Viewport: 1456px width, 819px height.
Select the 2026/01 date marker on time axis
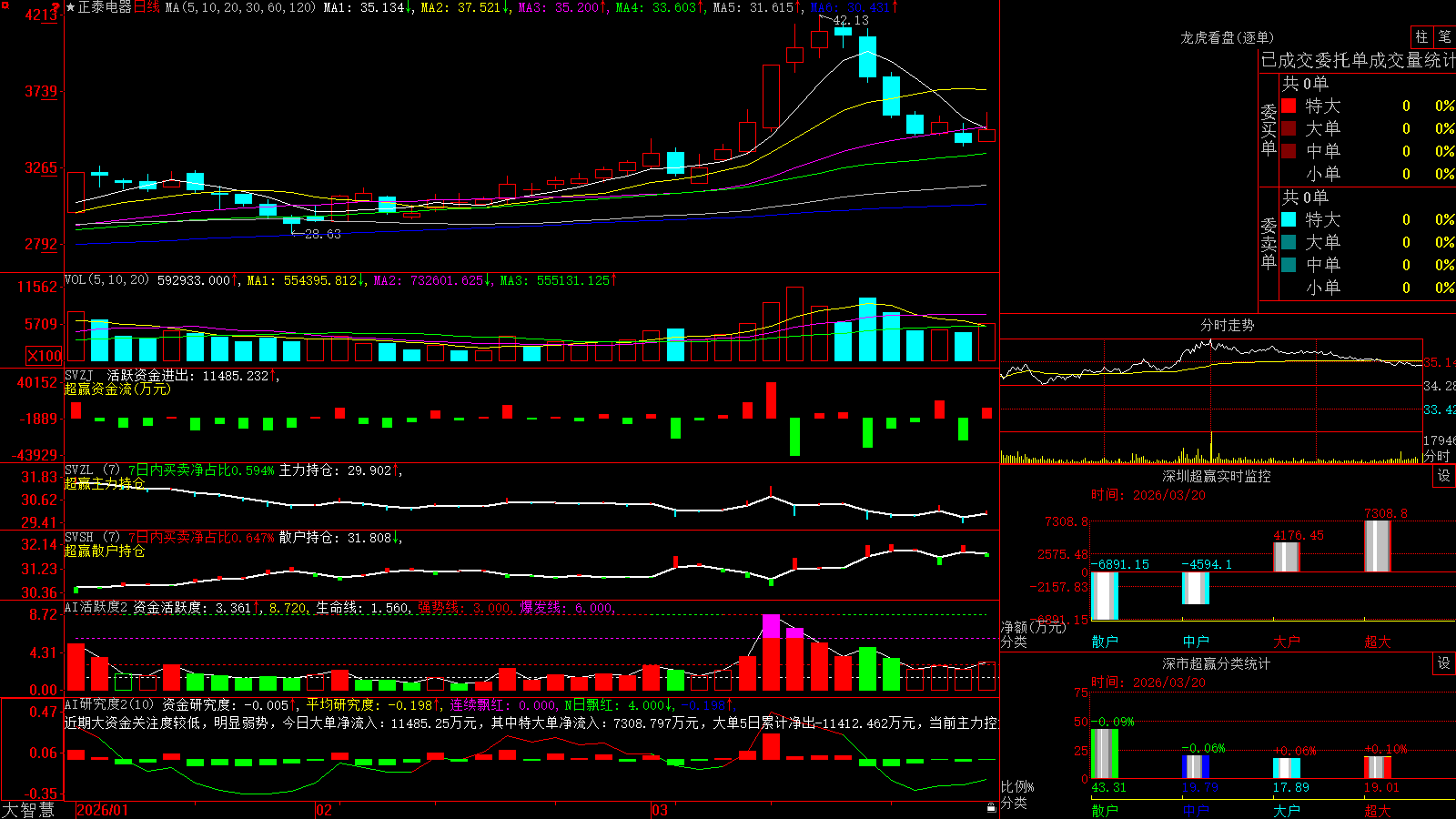coord(103,810)
